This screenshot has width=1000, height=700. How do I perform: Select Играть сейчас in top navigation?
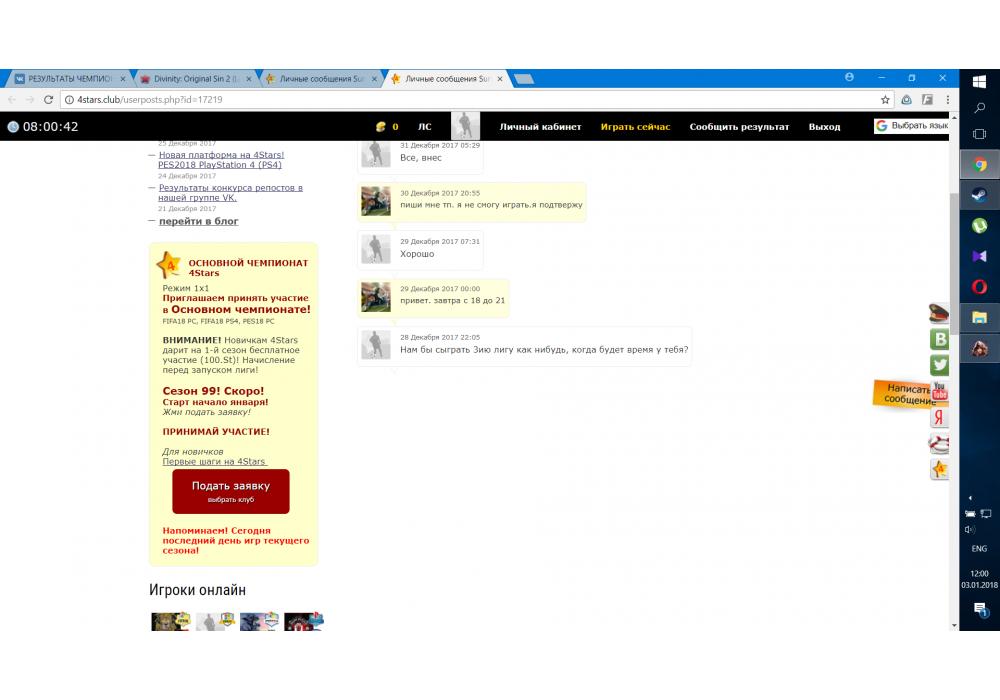point(635,127)
